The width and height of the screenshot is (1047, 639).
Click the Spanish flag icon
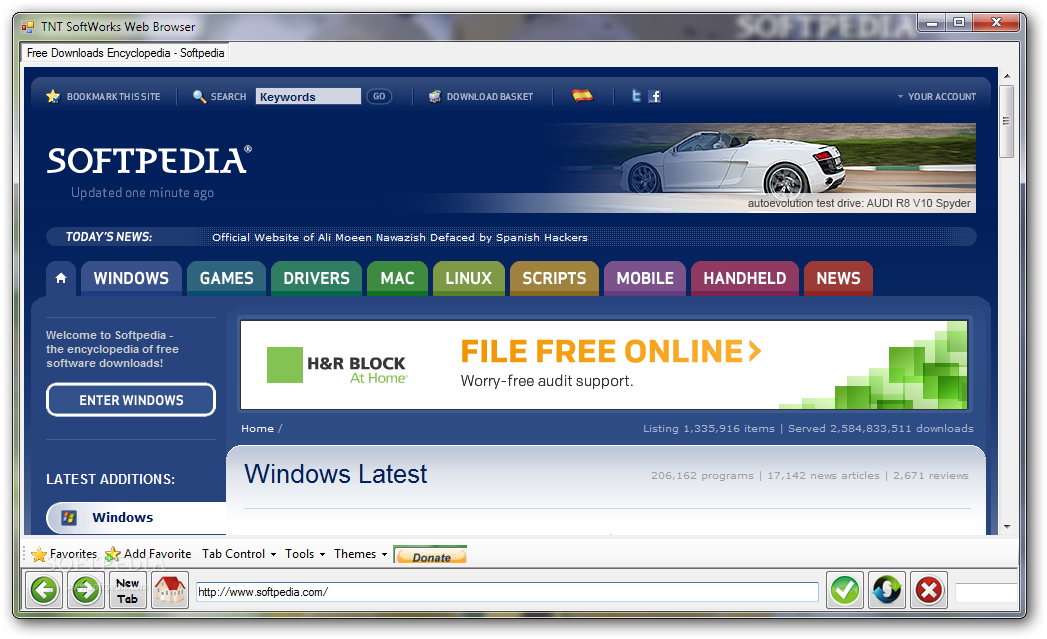pyautogui.click(x=582, y=95)
